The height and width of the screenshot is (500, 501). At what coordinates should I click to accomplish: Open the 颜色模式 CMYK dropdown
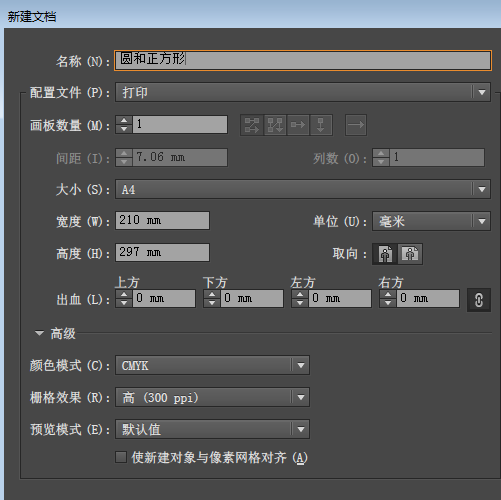pos(212,365)
